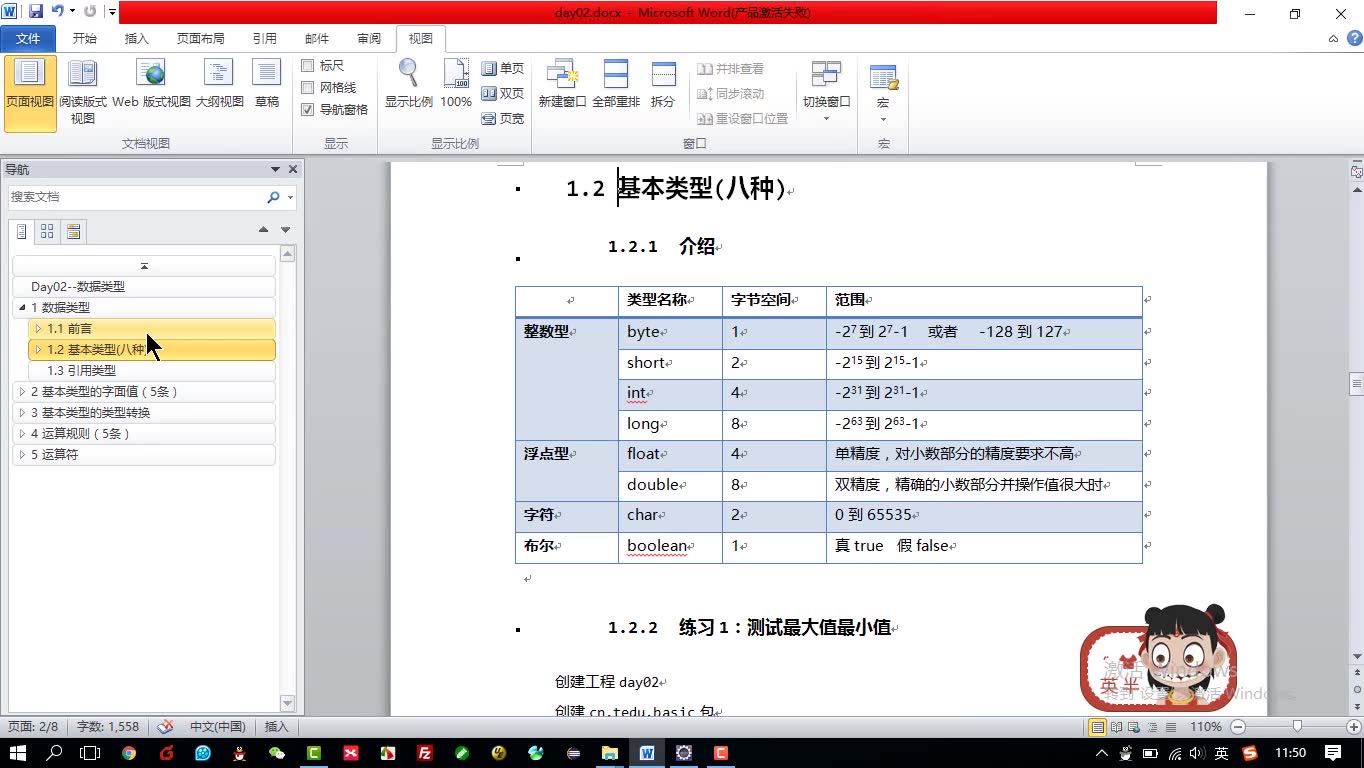The image size is (1364, 768).
Task: Click inside the 搜索文档 search box
Action: (x=140, y=198)
